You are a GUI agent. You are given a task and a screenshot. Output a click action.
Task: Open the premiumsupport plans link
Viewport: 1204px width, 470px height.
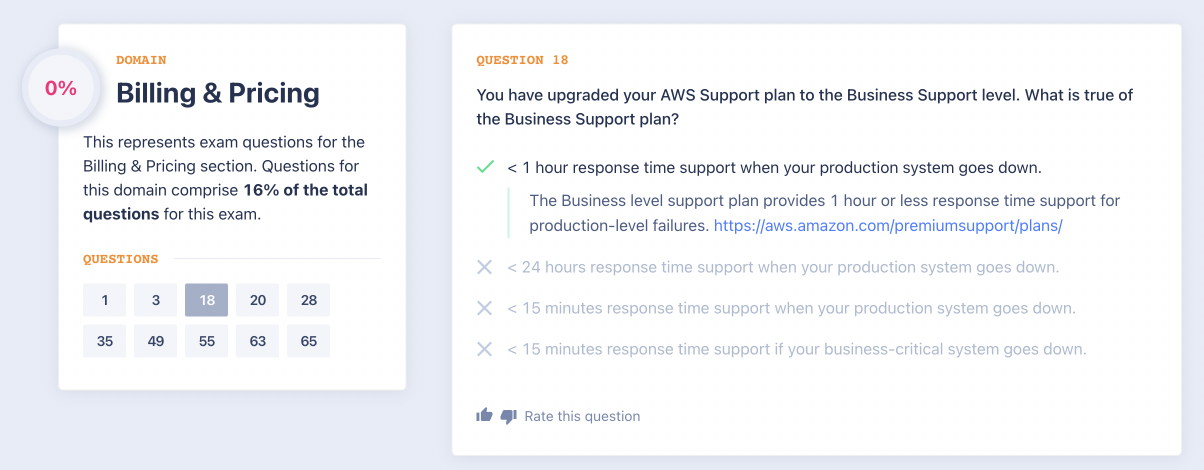tap(887, 226)
